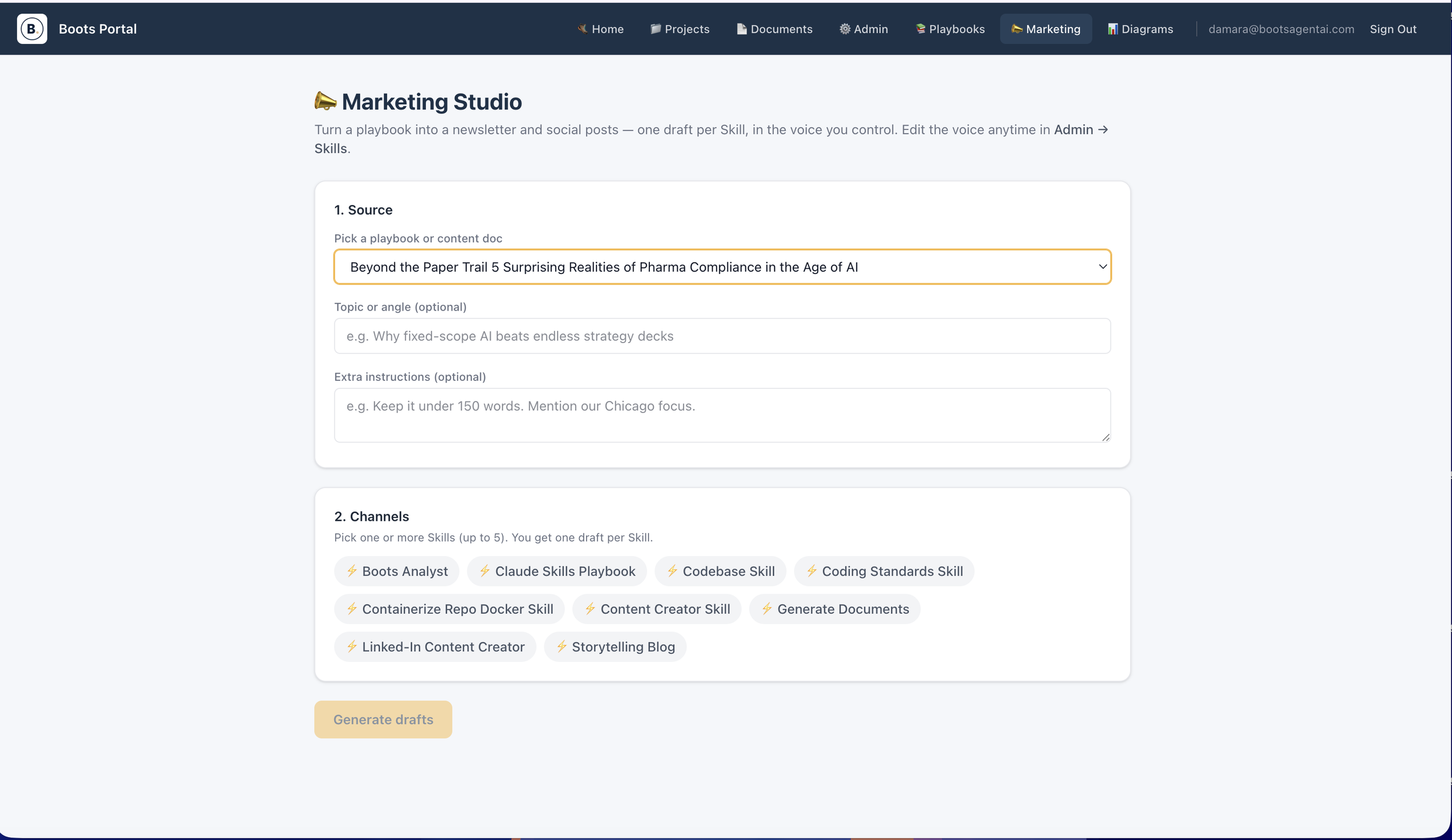1452x840 pixels.
Task: Click the Marketing Studio heading
Action: [x=432, y=102]
